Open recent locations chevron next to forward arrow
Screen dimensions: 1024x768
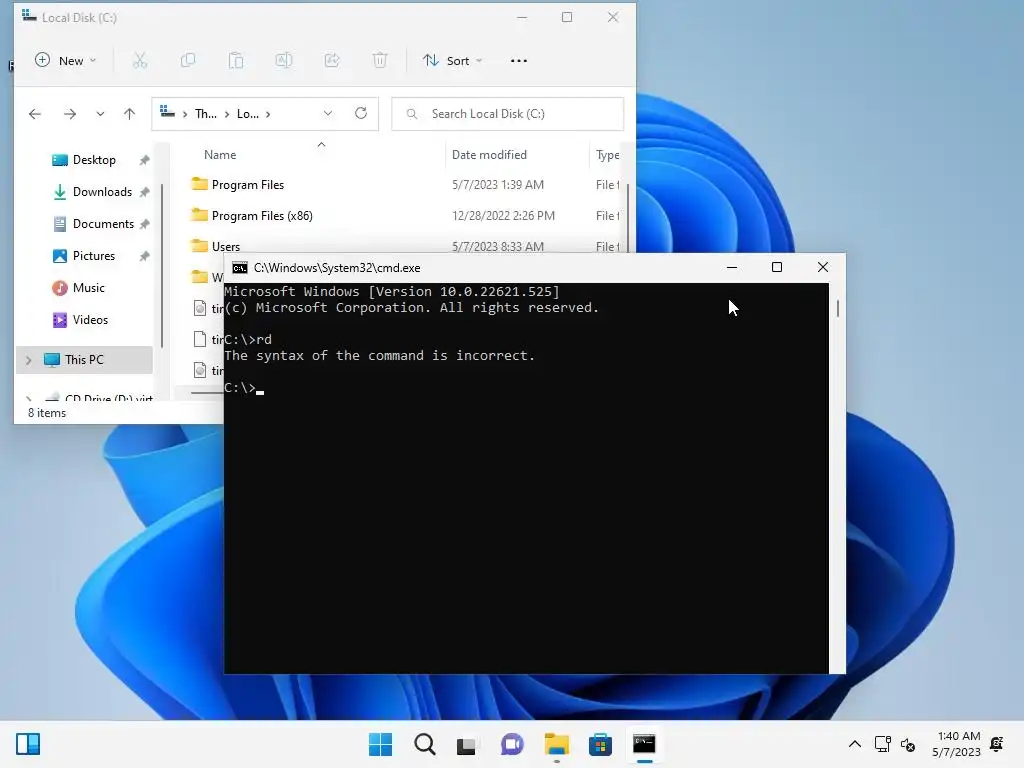pos(100,114)
